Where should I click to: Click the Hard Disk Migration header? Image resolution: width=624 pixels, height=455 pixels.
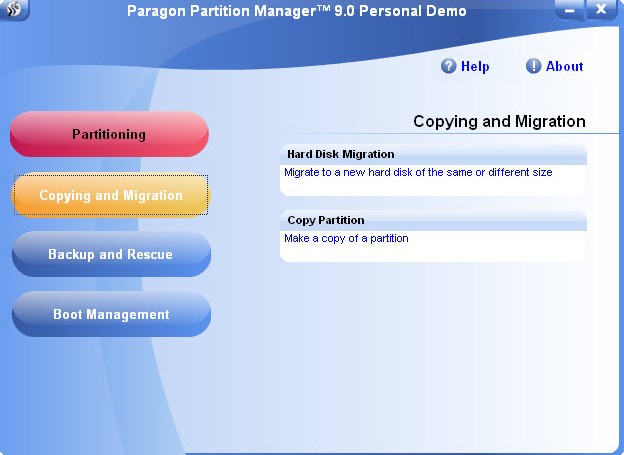pos(340,154)
